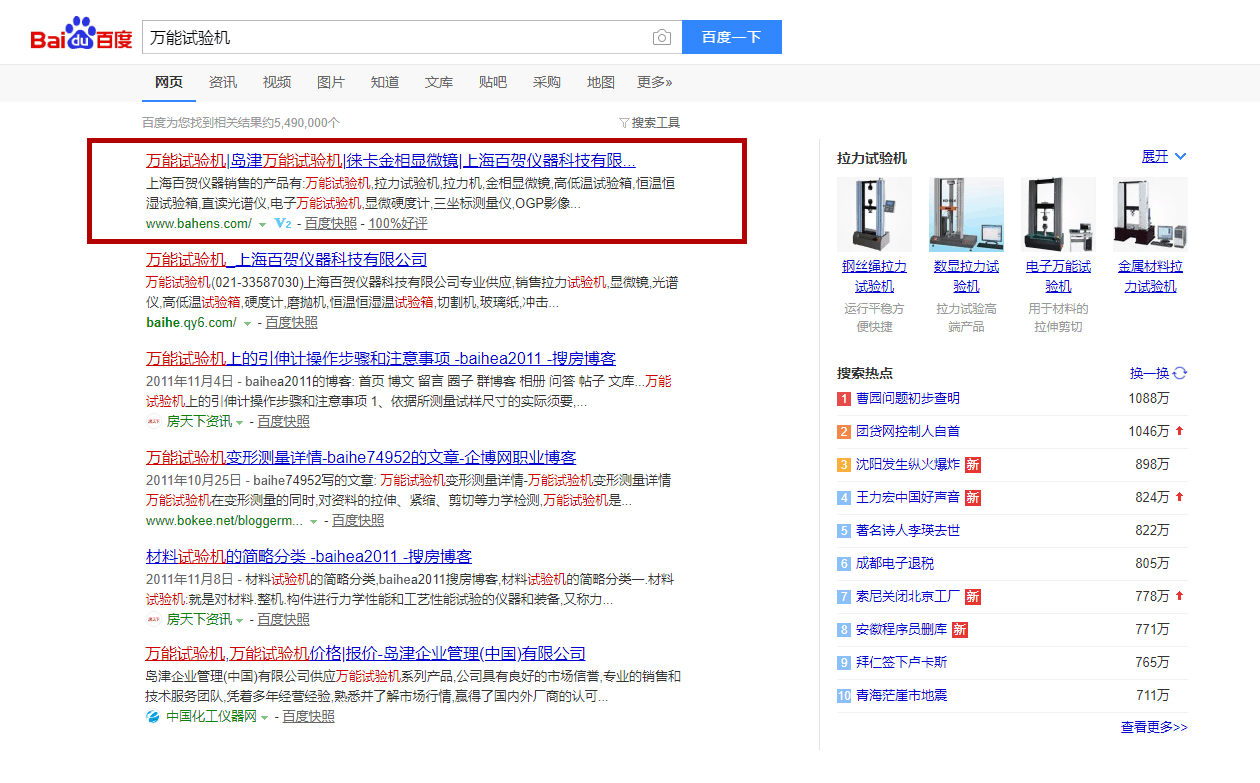Click the V2 verification badge
This screenshot has width=1260, height=783.
pyautogui.click(x=282, y=223)
